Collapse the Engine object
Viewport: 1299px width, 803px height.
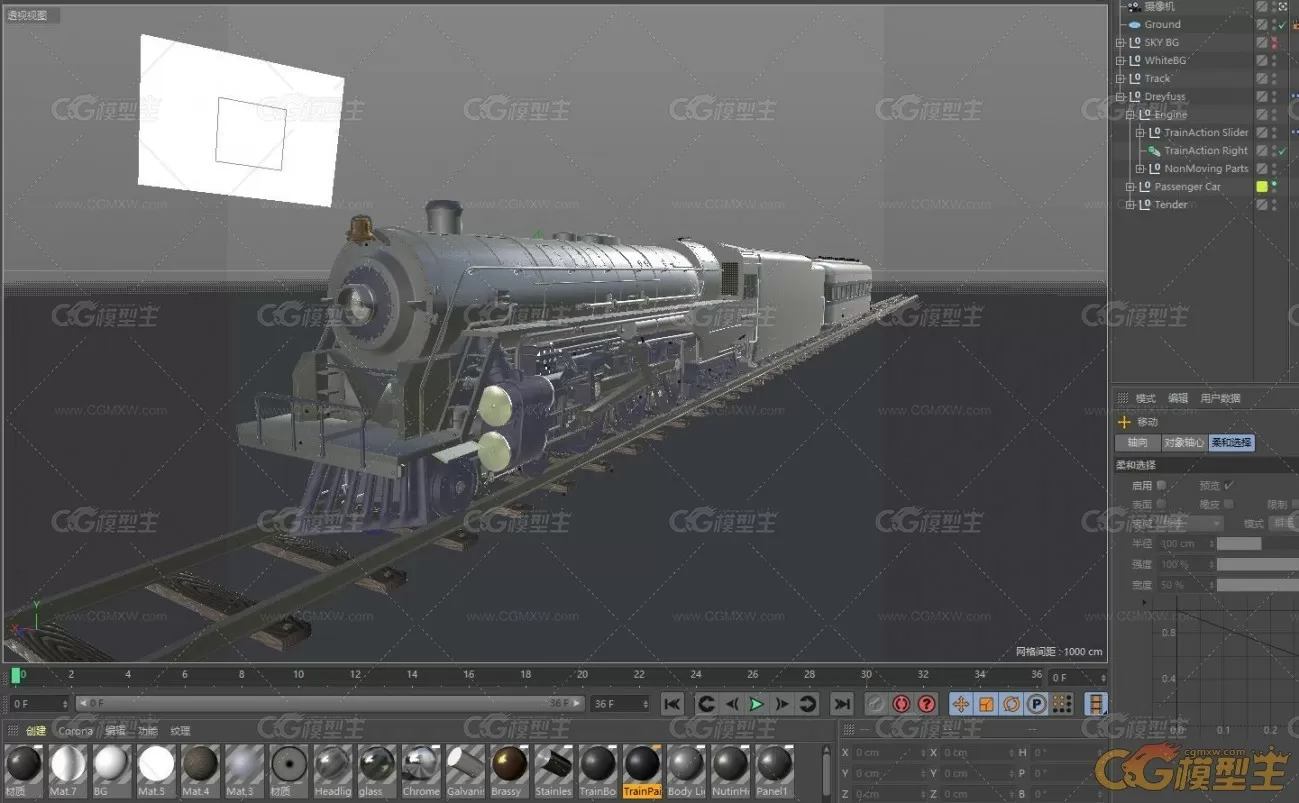click(1130, 114)
